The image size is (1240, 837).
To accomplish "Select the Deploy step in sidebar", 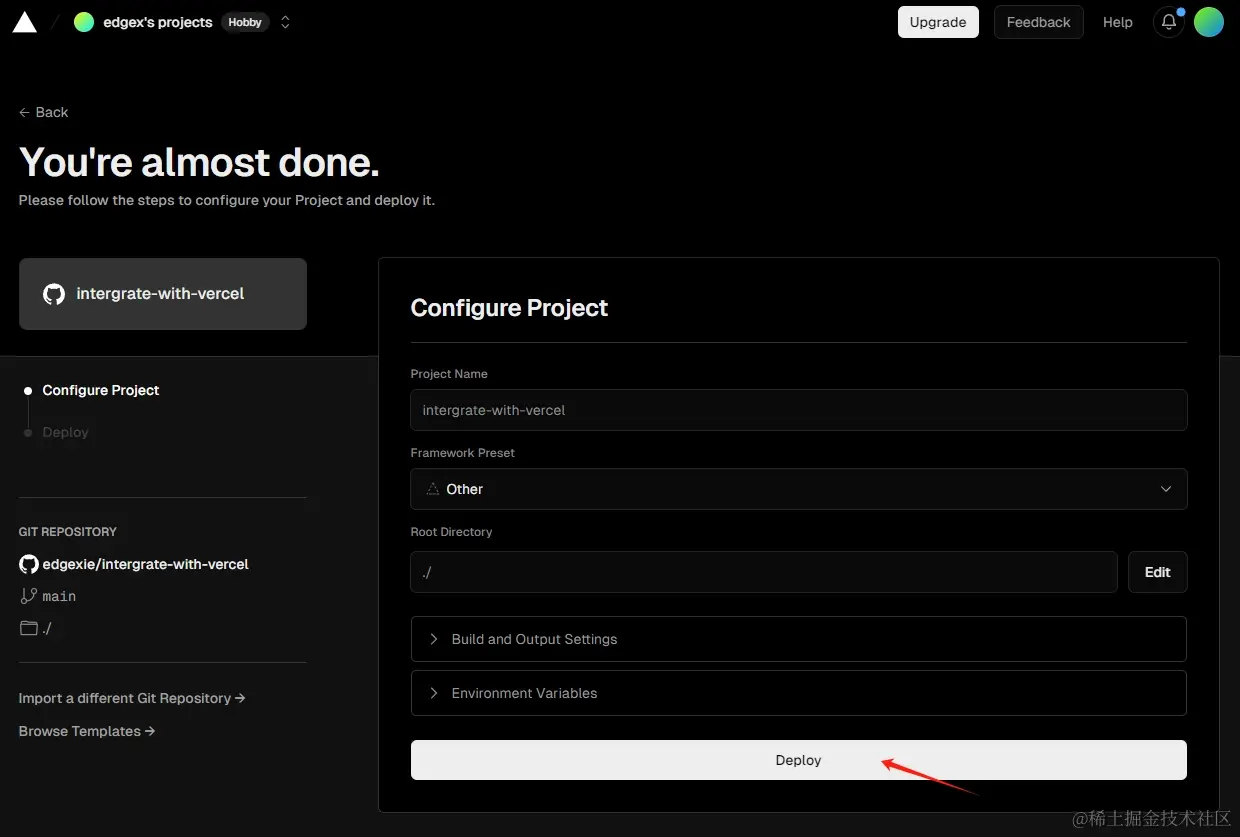I will click(66, 432).
